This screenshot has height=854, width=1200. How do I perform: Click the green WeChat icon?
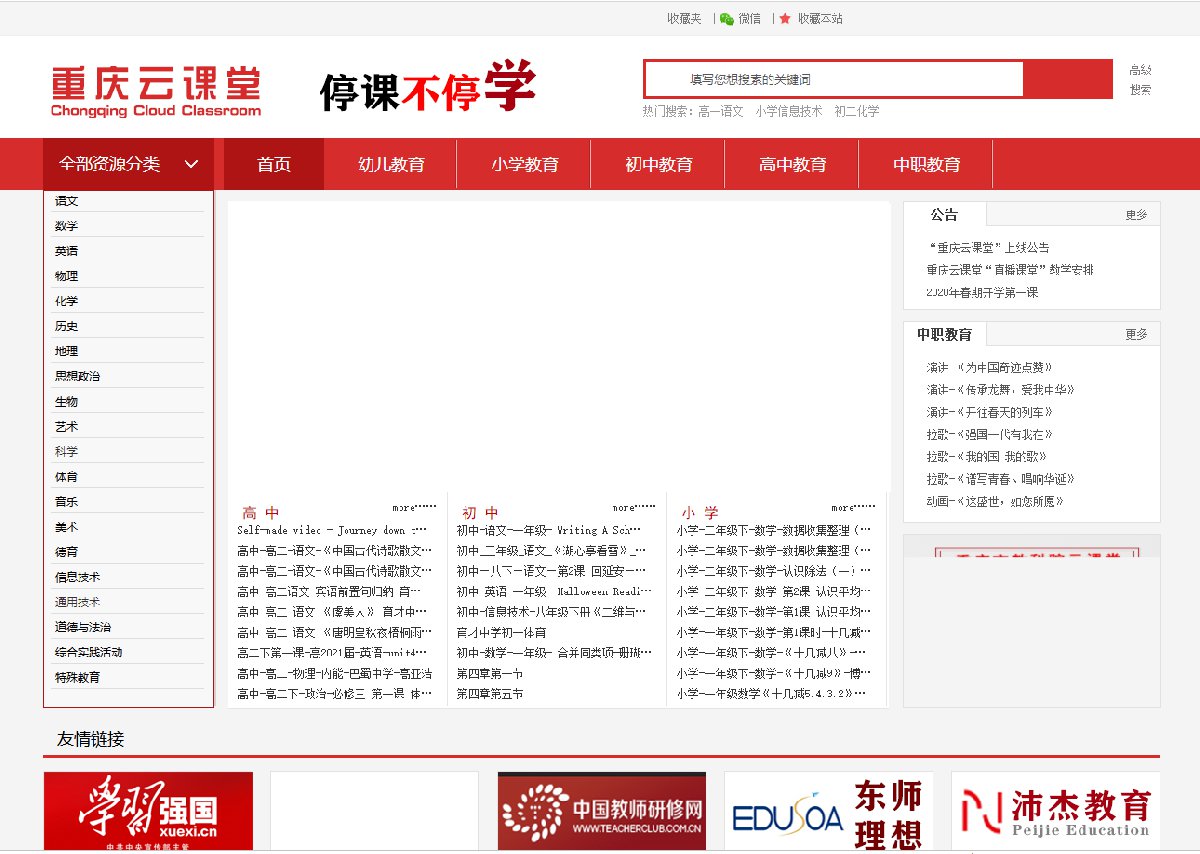click(x=727, y=19)
